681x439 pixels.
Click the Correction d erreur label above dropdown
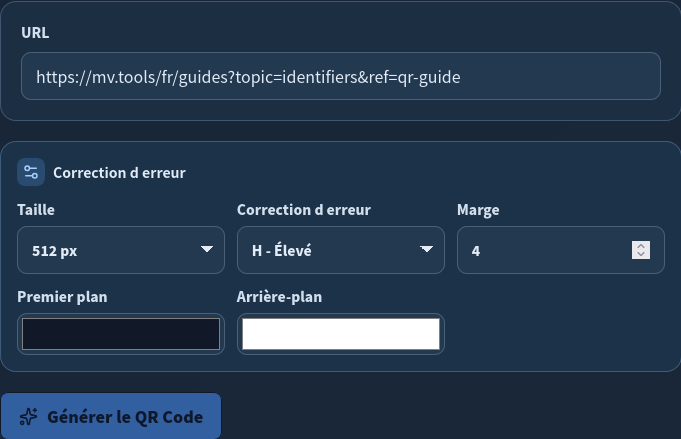(304, 210)
